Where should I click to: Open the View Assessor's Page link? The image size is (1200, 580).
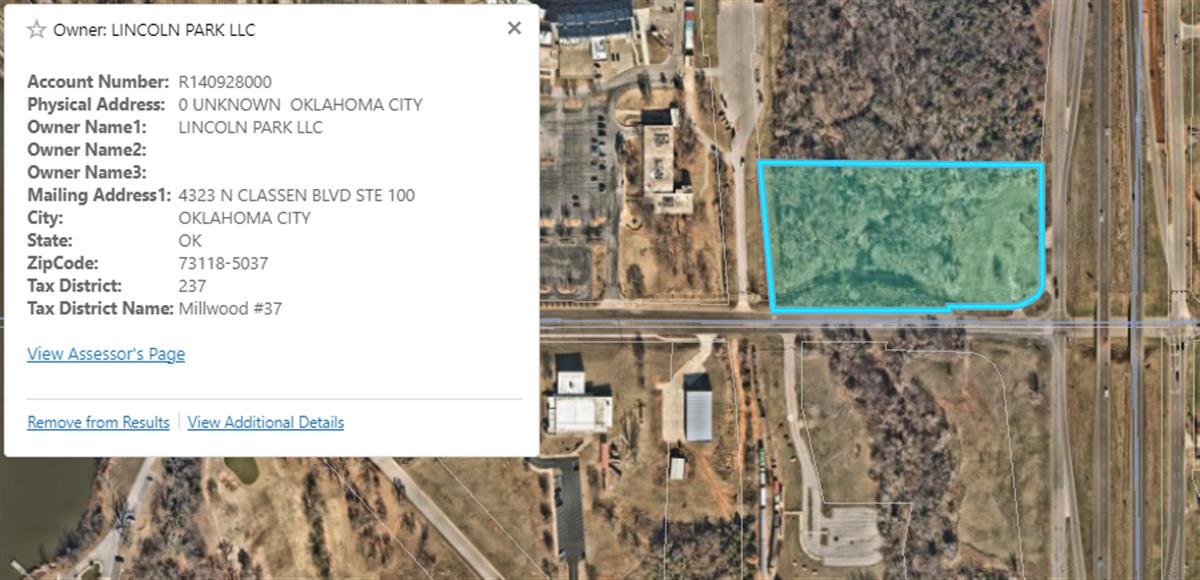click(106, 354)
